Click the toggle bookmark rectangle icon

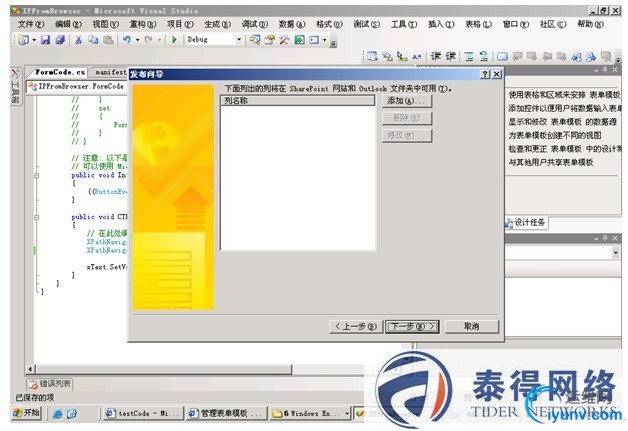pyautogui.click(x=502, y=56)
